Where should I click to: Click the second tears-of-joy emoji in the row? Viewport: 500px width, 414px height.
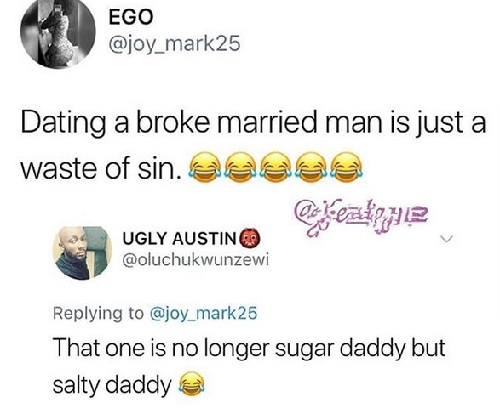[x=241, y=167]
